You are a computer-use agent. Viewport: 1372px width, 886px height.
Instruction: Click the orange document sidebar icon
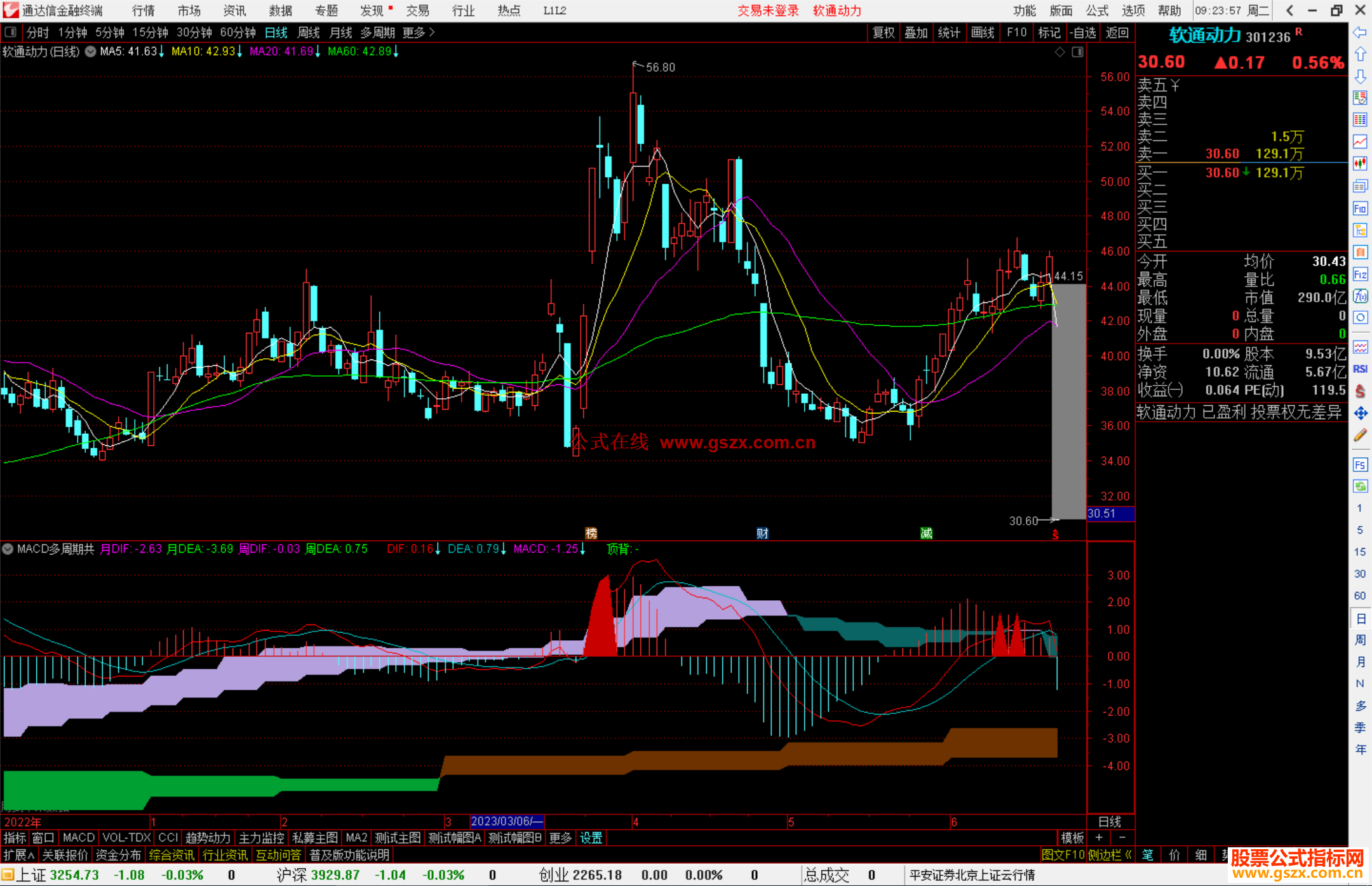[x=1359, y=252]
